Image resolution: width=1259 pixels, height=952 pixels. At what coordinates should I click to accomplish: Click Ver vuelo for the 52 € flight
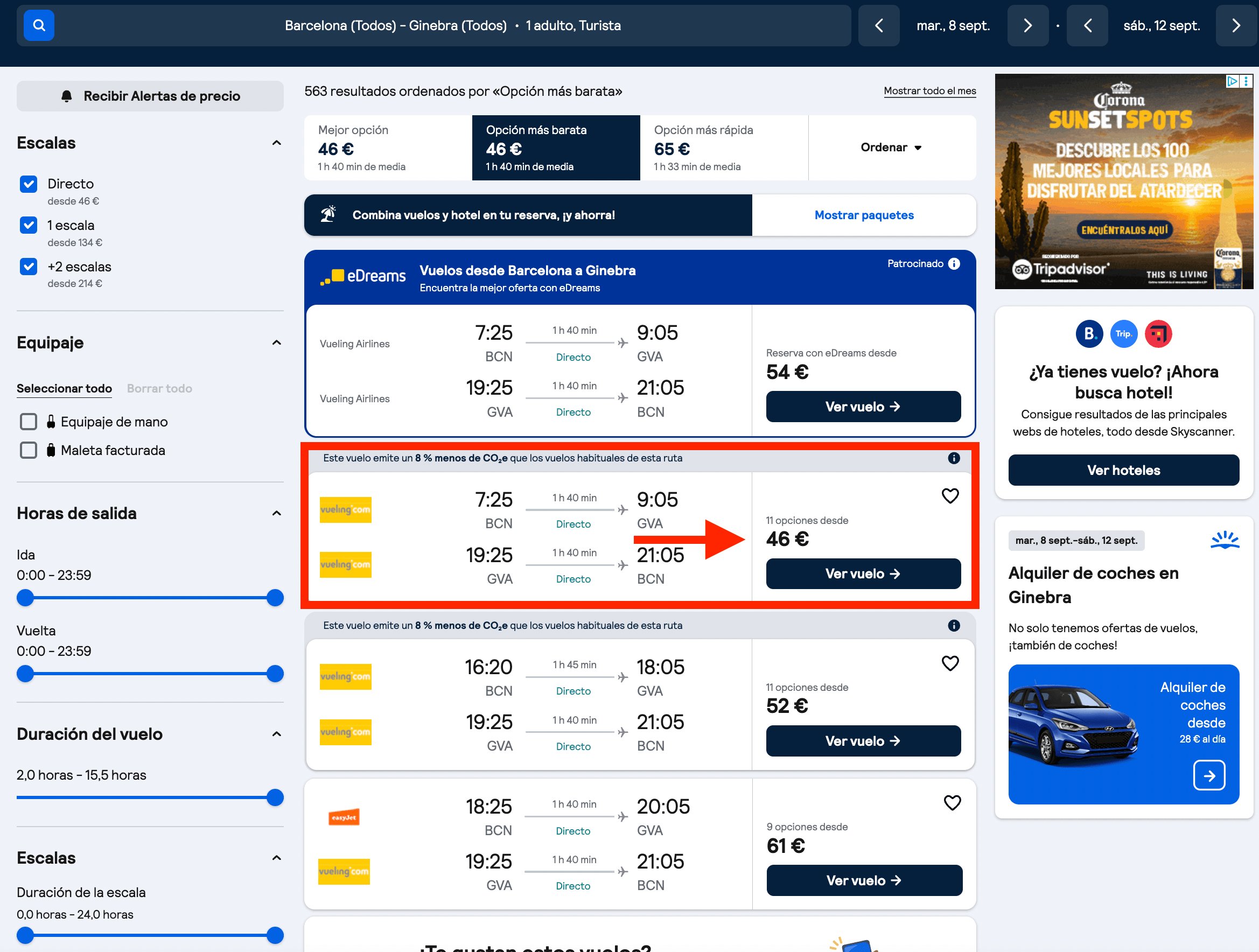863,741
